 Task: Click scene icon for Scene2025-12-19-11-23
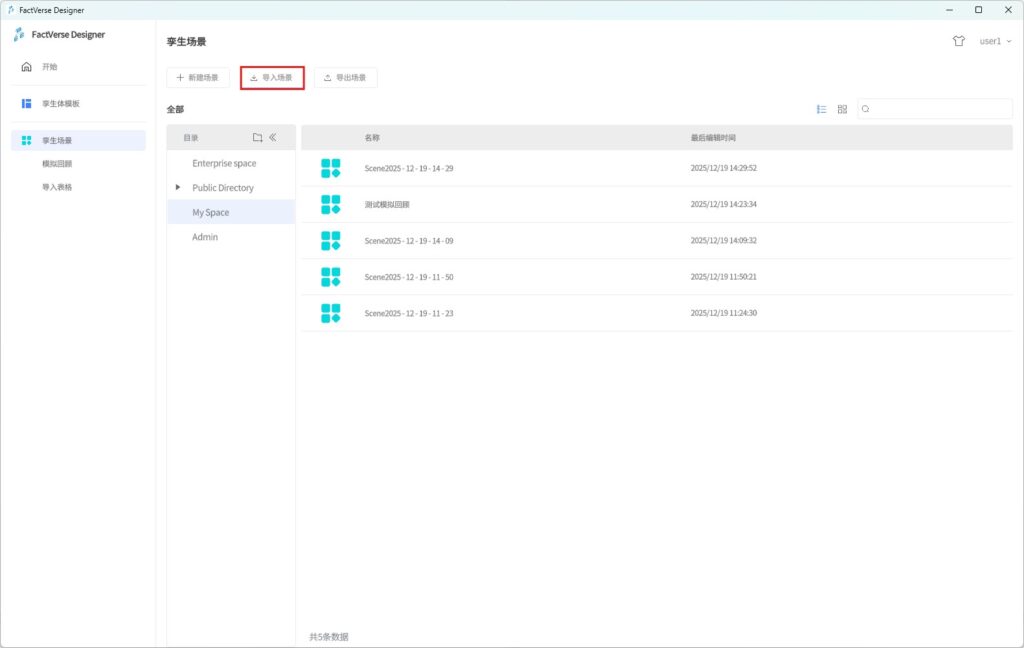pos(331,313)
